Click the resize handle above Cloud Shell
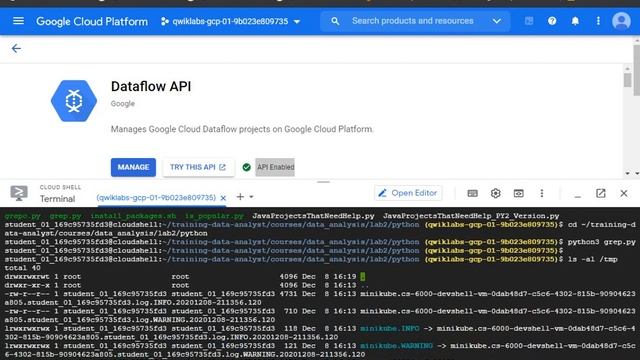 [x=323, y=182]
